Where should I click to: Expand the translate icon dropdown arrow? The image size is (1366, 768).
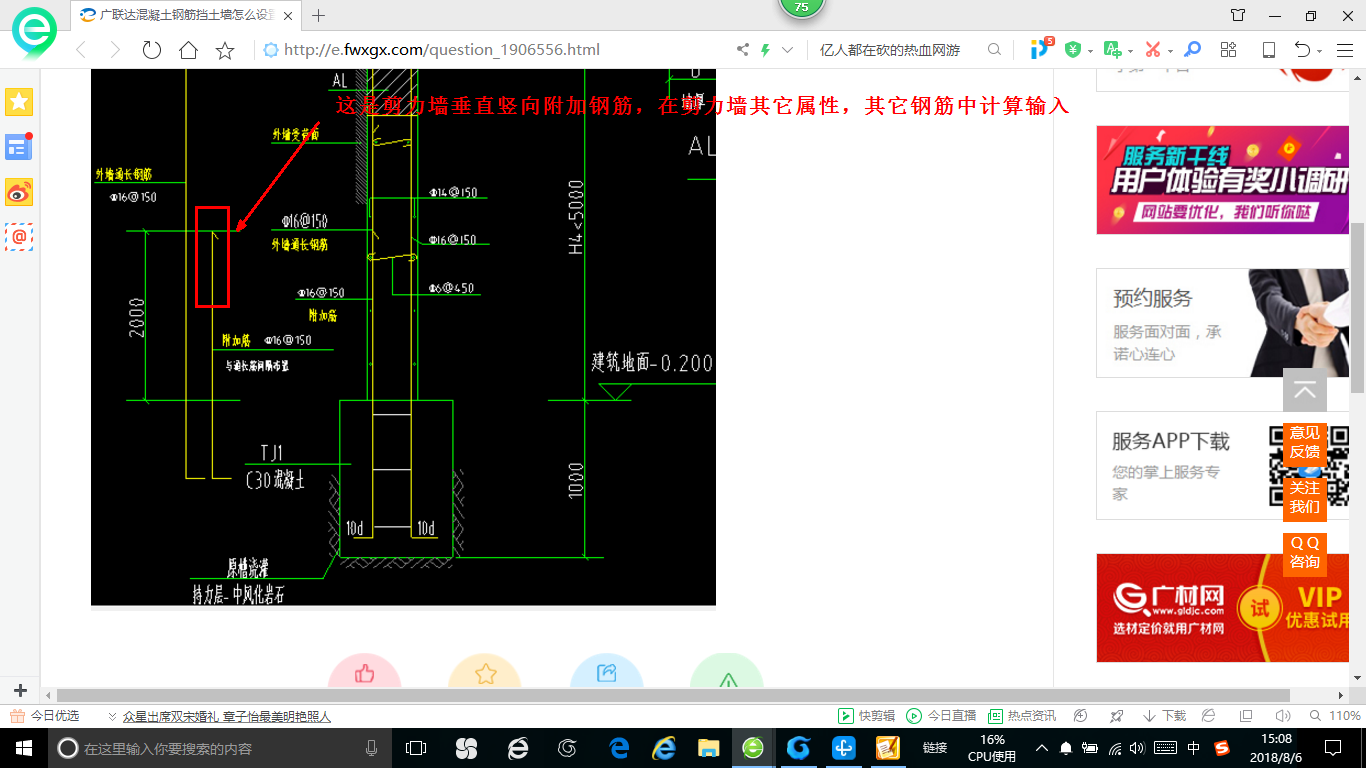coord(1130,51)
